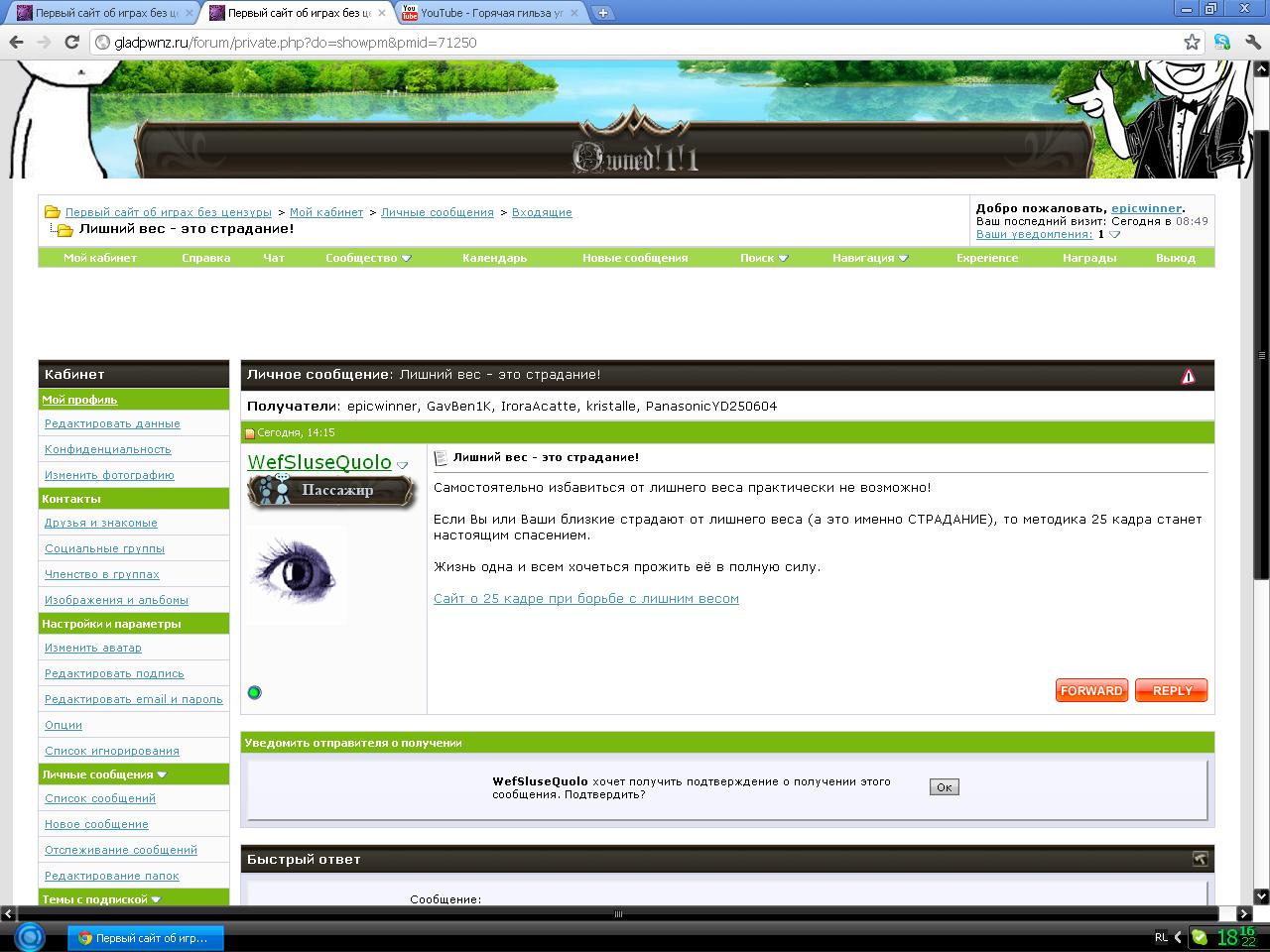Open the Skype extension icon
Image resolution: width=1270 pixels, height=952 pixels.
tap(1221, 42)
